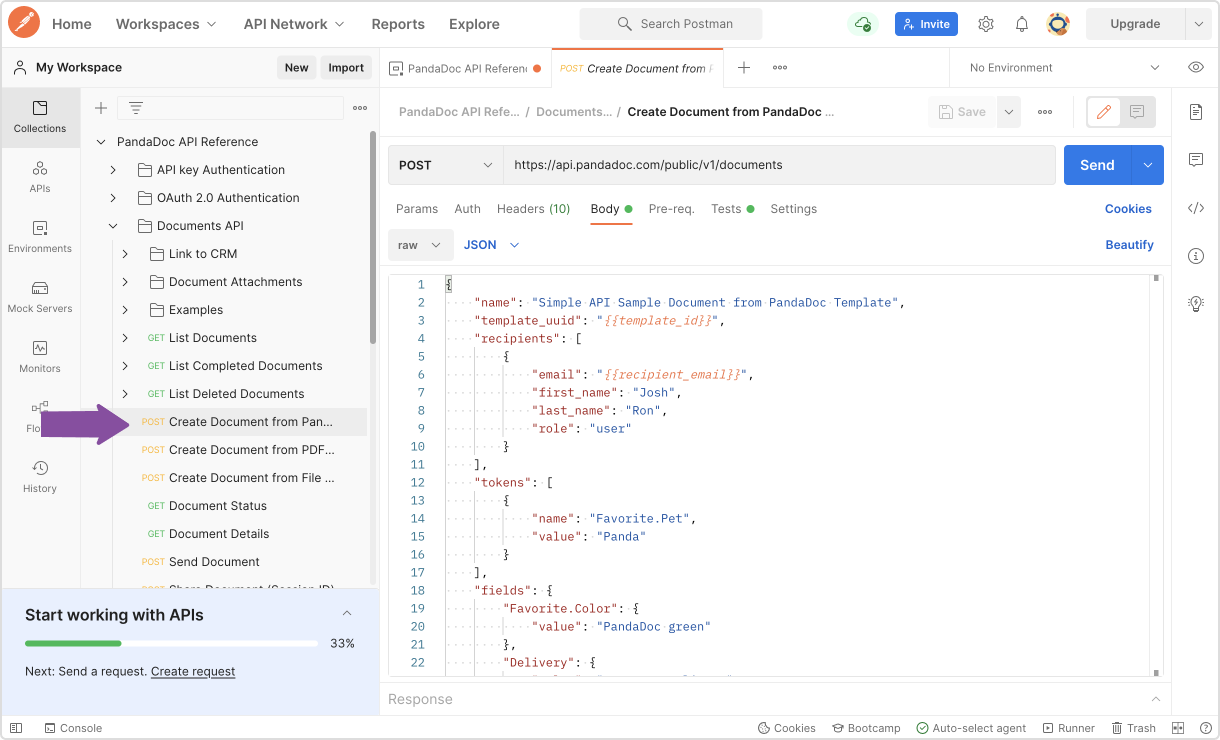
Task: Open the settings gear icon in header
Action: point(986,24)
